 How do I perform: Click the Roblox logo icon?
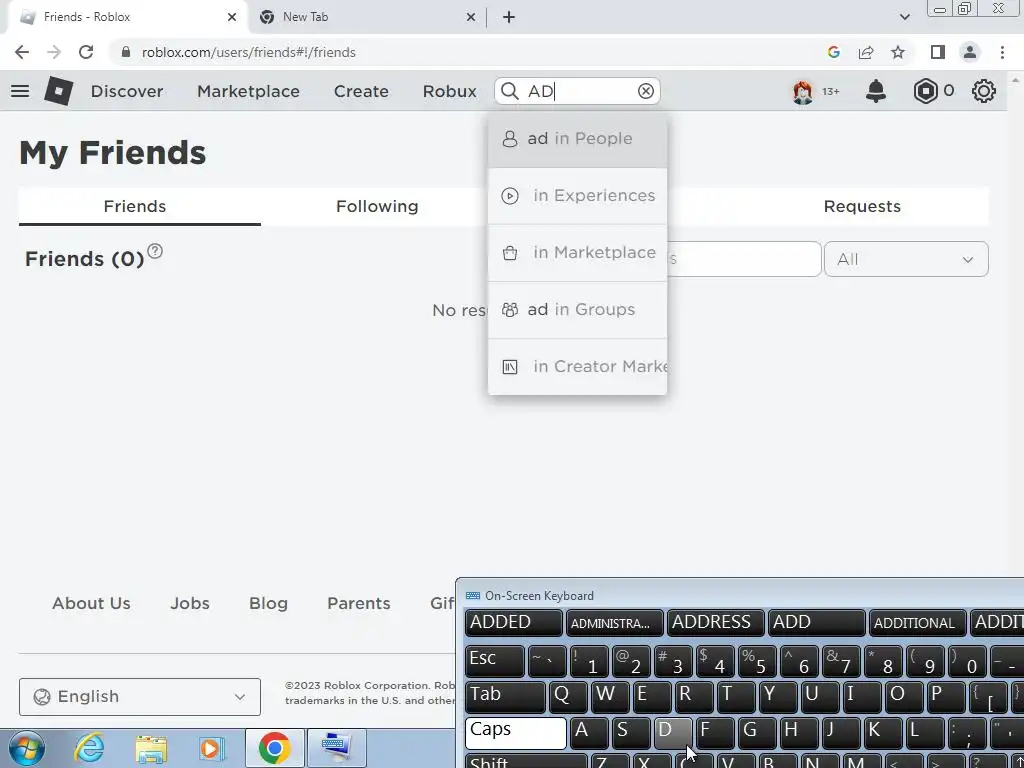pos(58,91)
